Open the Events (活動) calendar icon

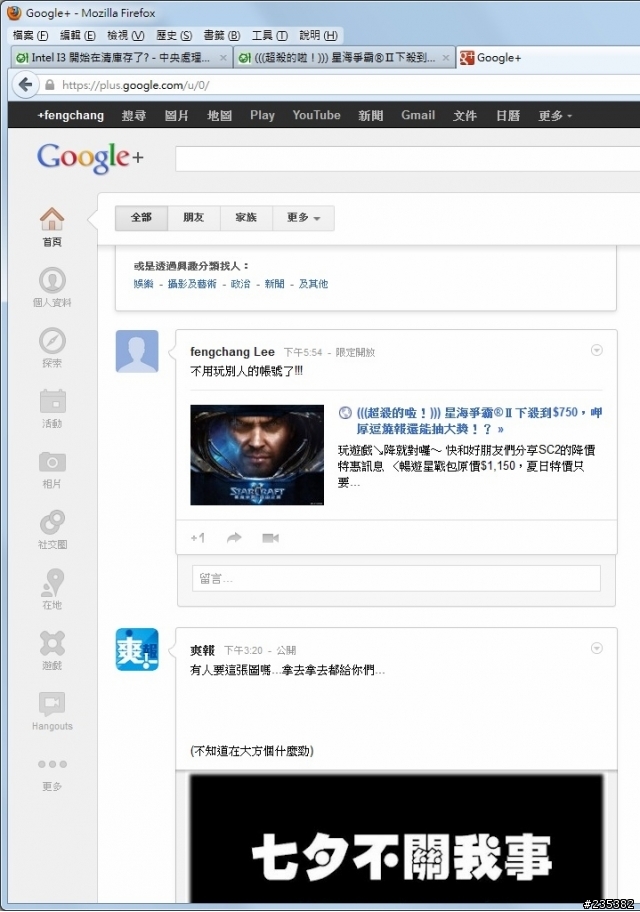point(52,408)
